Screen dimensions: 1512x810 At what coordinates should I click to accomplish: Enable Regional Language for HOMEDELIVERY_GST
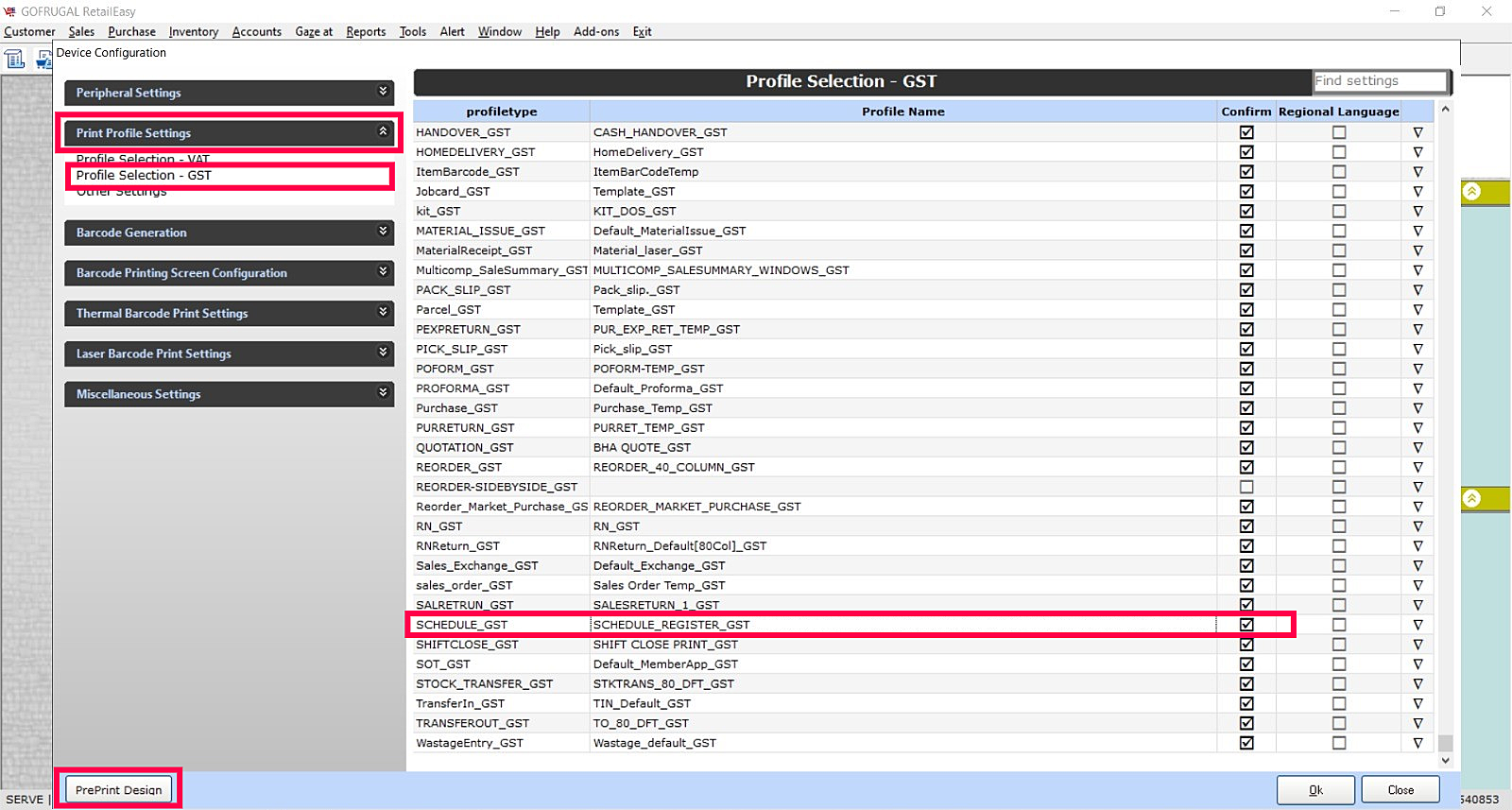1339,152
